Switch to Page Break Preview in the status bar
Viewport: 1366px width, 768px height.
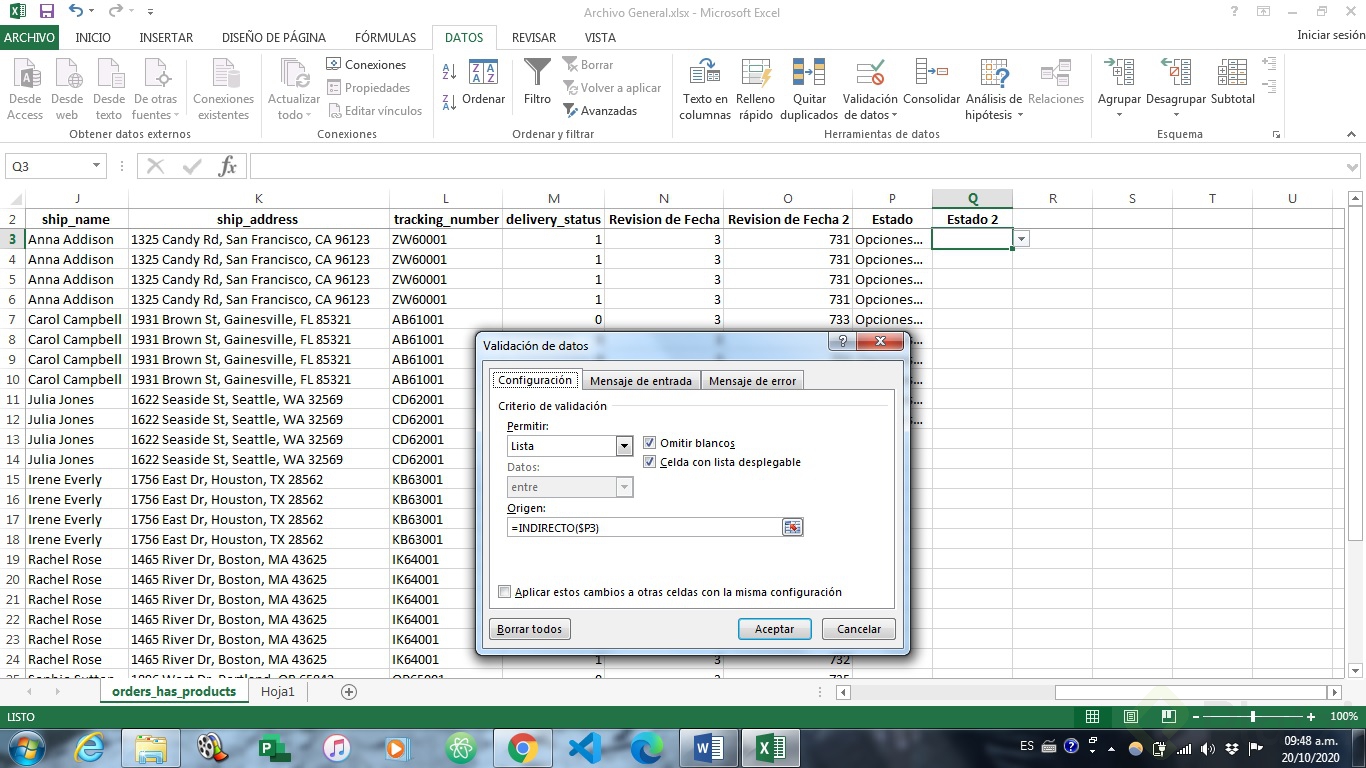coord(1168,717)
